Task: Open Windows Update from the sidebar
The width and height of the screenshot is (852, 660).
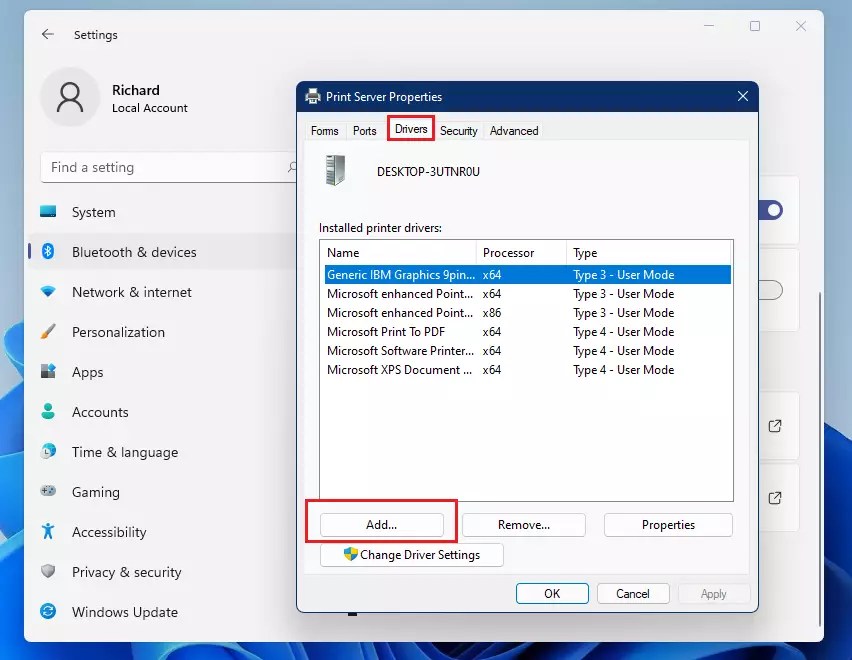Action: tap(47, 612)
